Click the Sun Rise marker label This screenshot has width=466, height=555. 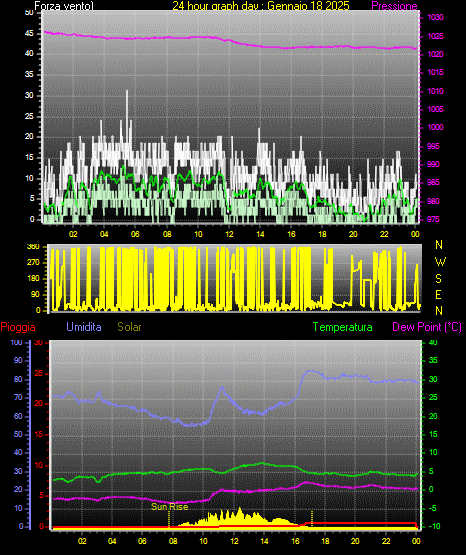click(169, 507)
